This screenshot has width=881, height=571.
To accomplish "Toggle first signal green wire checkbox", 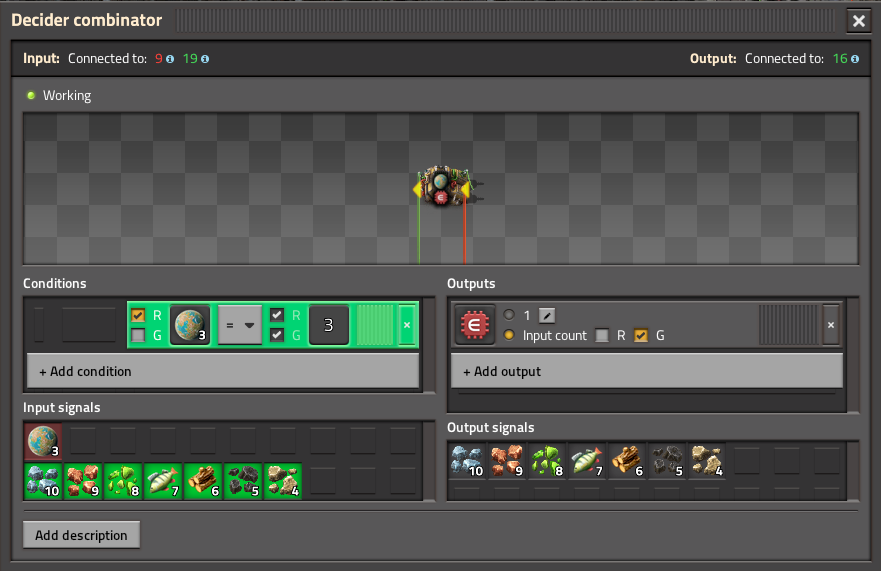I will [x=138, y=336].
